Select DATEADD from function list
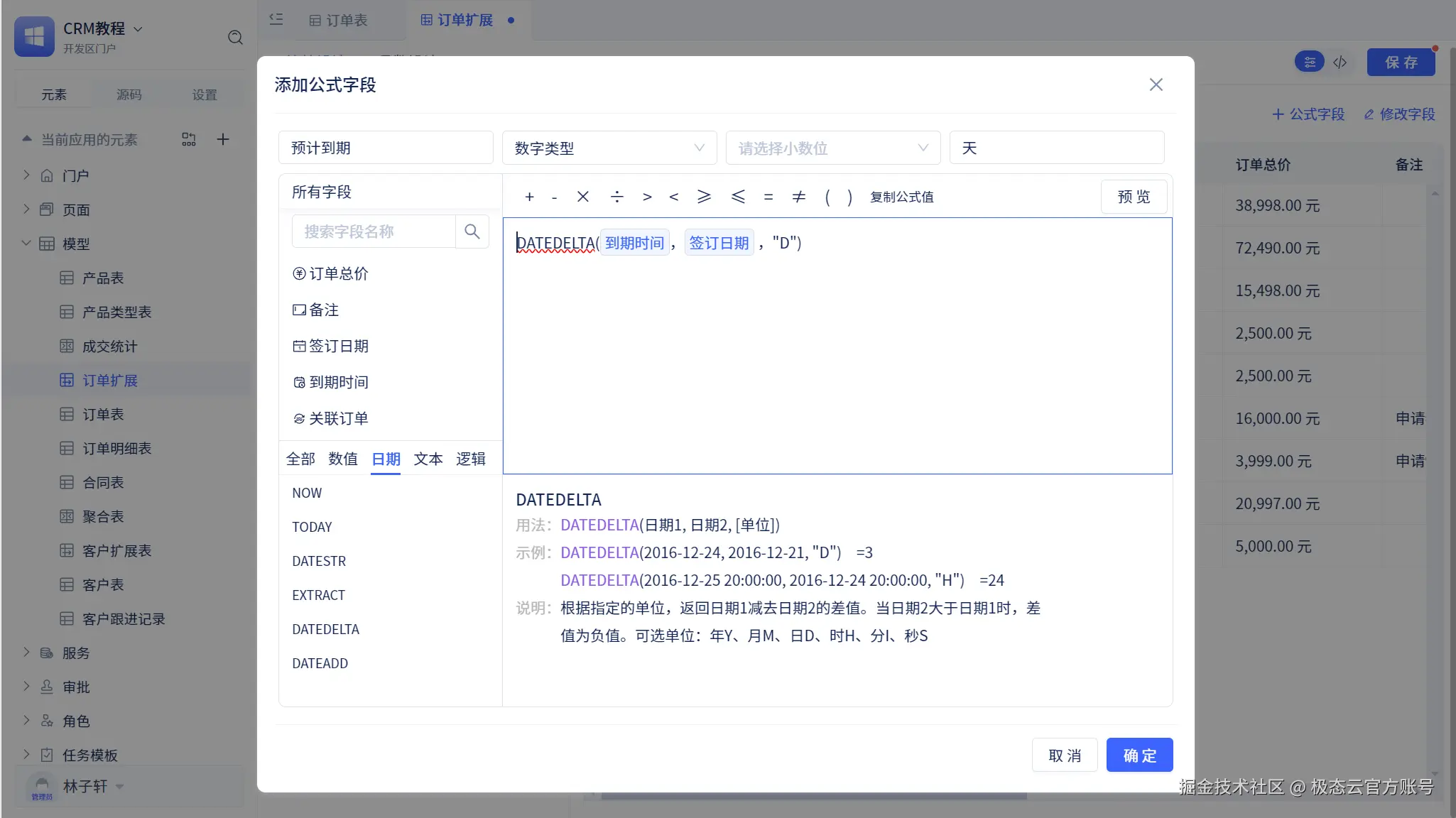1456x818 pixels. pyautogui.click(x=320, y=663)
